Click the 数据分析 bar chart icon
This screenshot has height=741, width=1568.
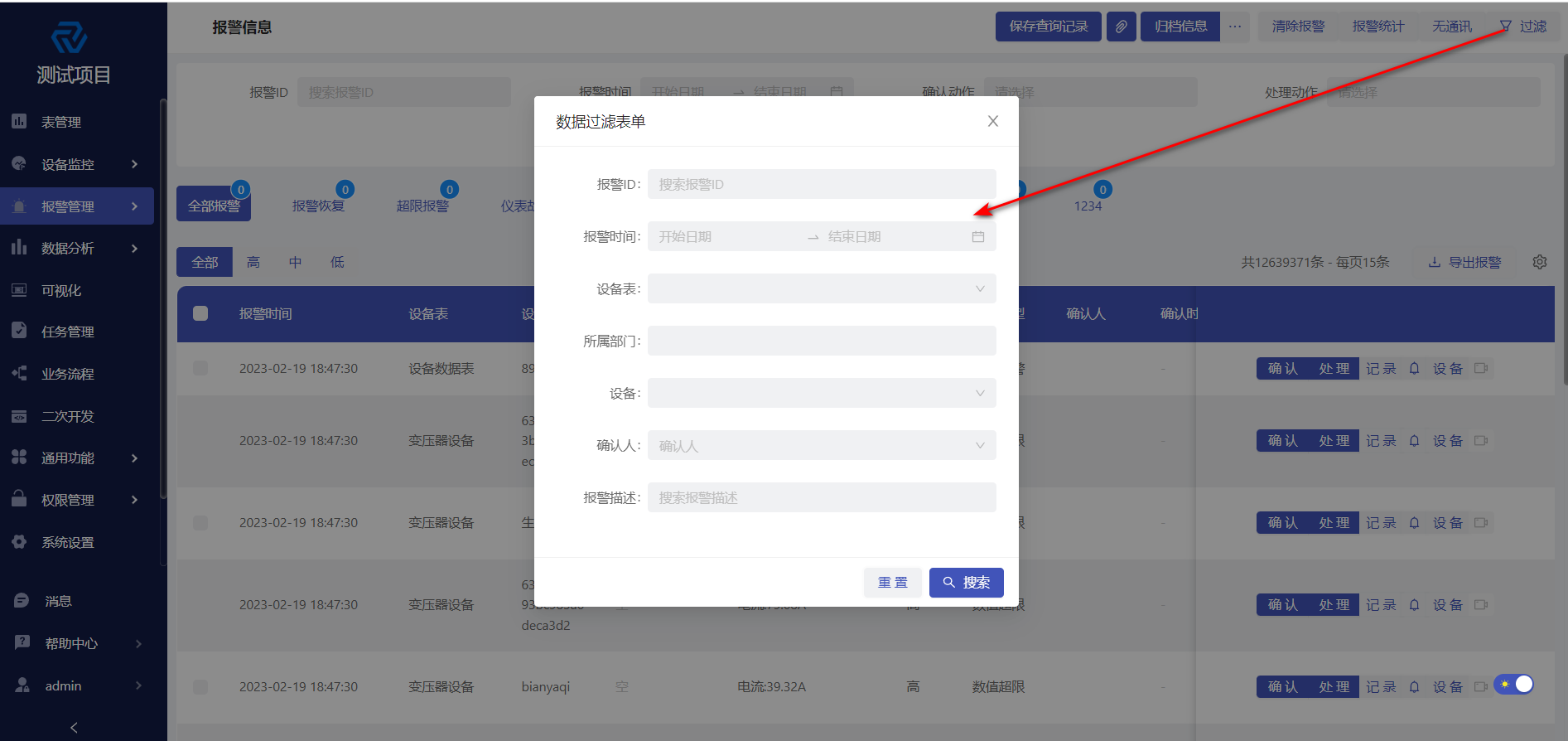coord(19,247)
